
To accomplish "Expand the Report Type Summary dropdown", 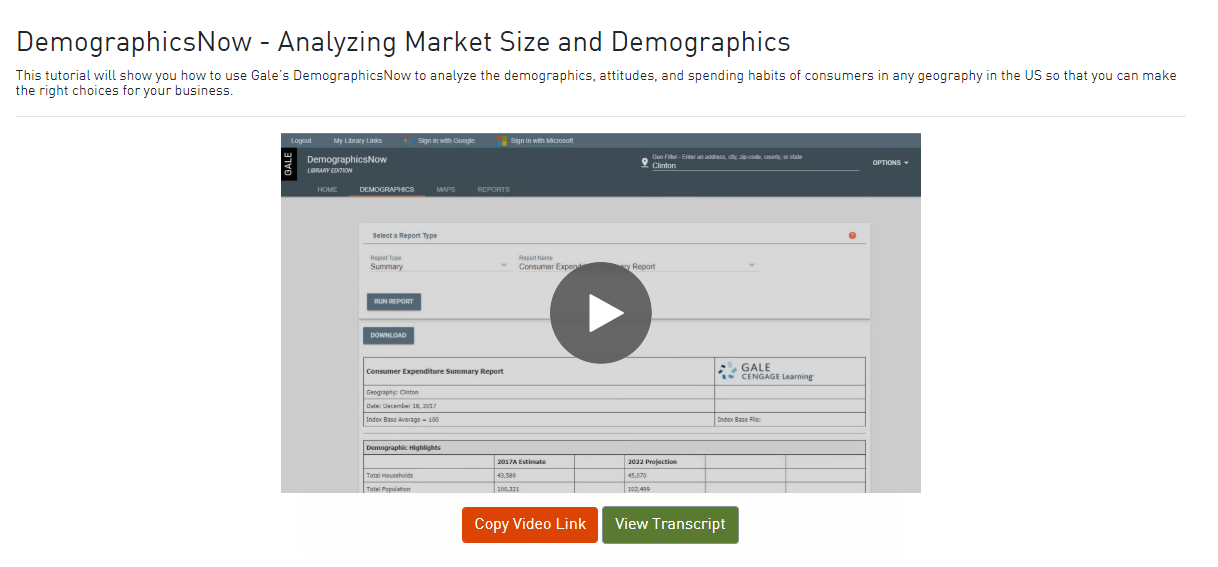I will pos(439,266).
